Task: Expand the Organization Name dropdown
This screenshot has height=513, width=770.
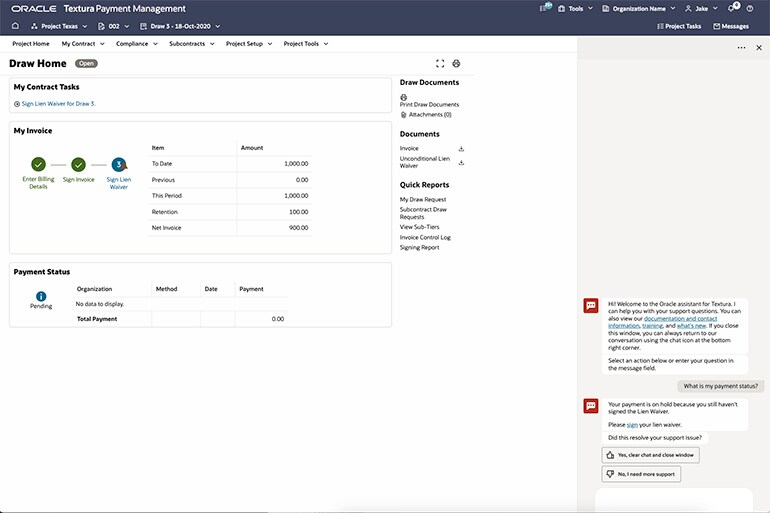Action: coord(673,8)
